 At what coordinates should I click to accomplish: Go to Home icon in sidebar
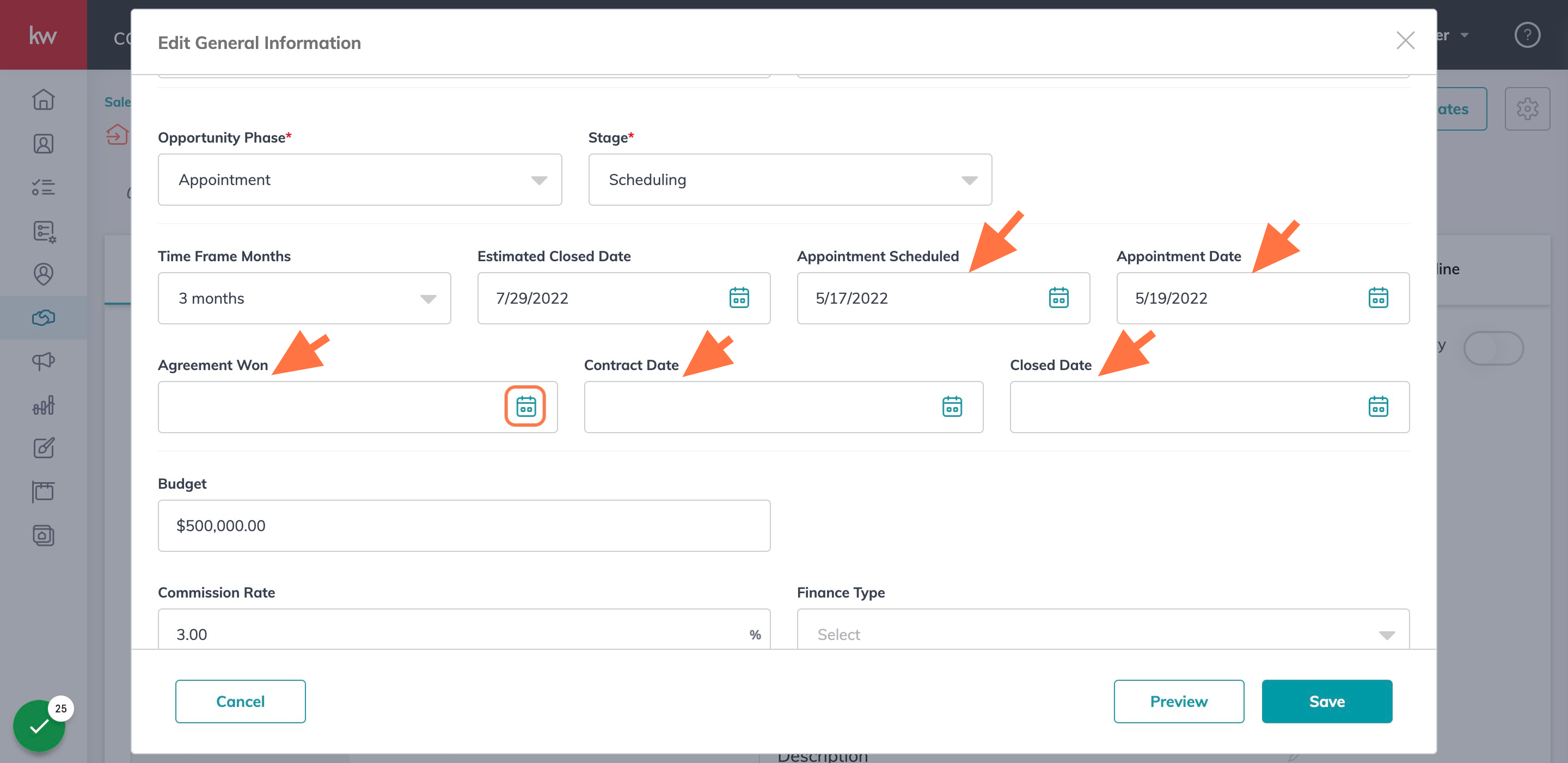pos(43,99)
